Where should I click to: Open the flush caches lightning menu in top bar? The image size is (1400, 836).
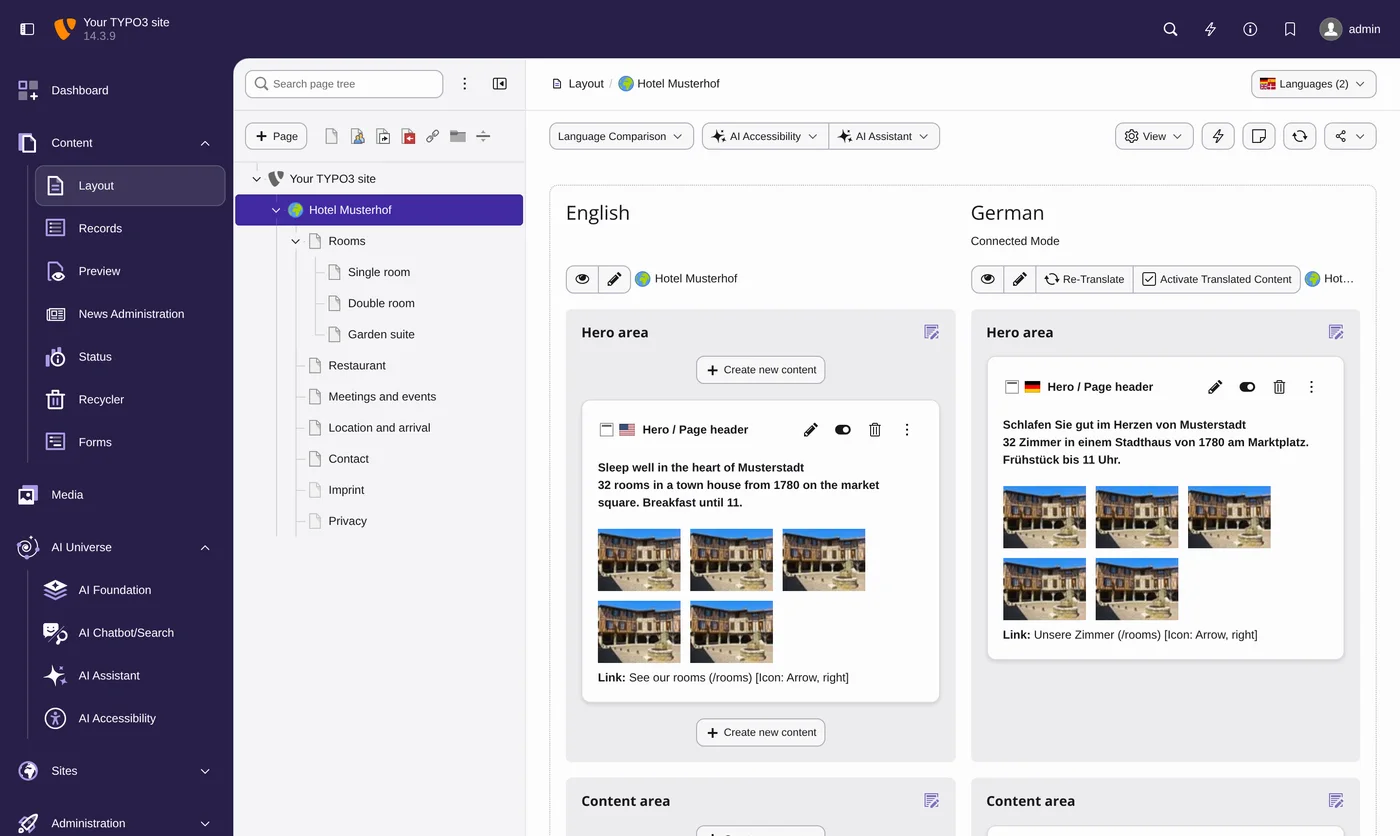(x=1210, y=29)
